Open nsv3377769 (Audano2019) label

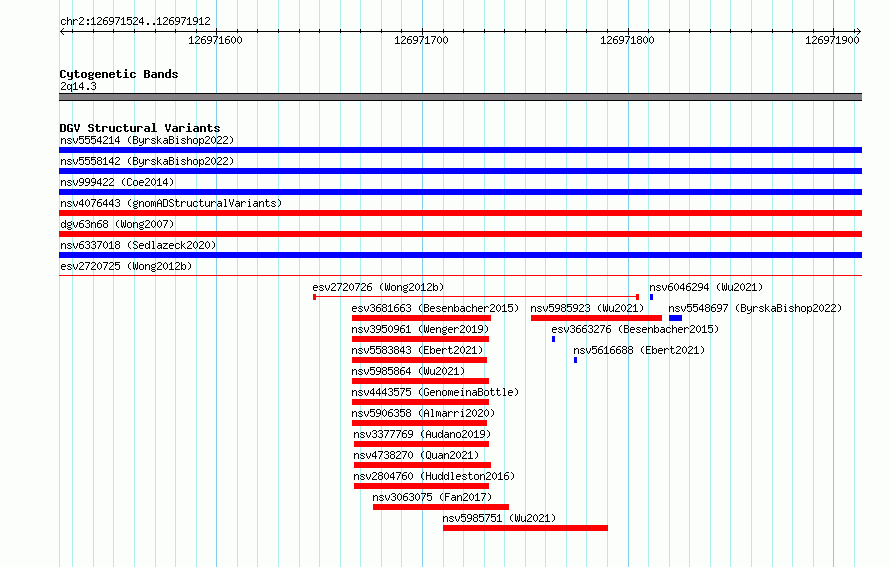422,434
